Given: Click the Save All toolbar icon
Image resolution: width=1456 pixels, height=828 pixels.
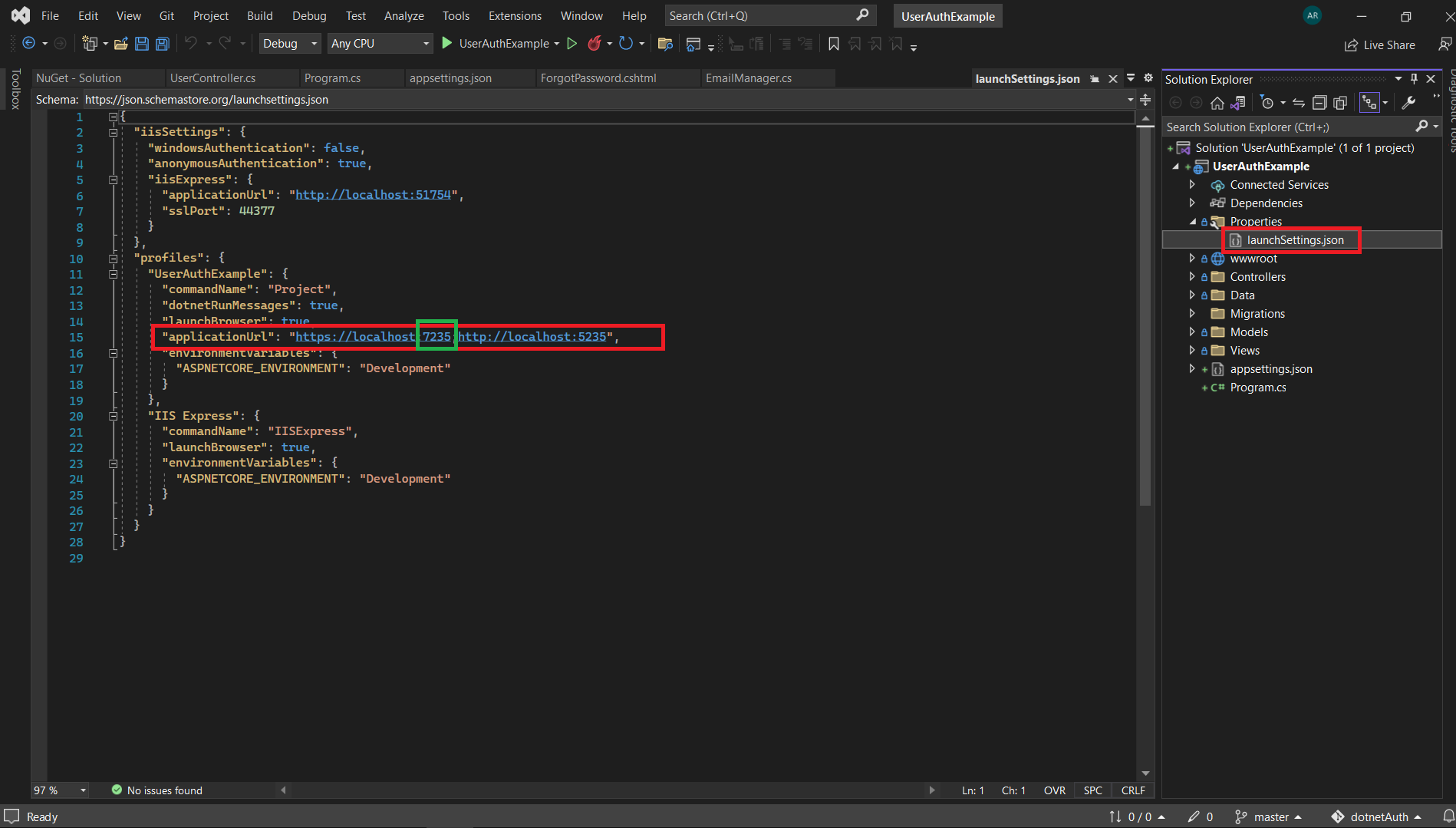Looking at the screenshot, I should pyautogui.click(x=163, y=44).
